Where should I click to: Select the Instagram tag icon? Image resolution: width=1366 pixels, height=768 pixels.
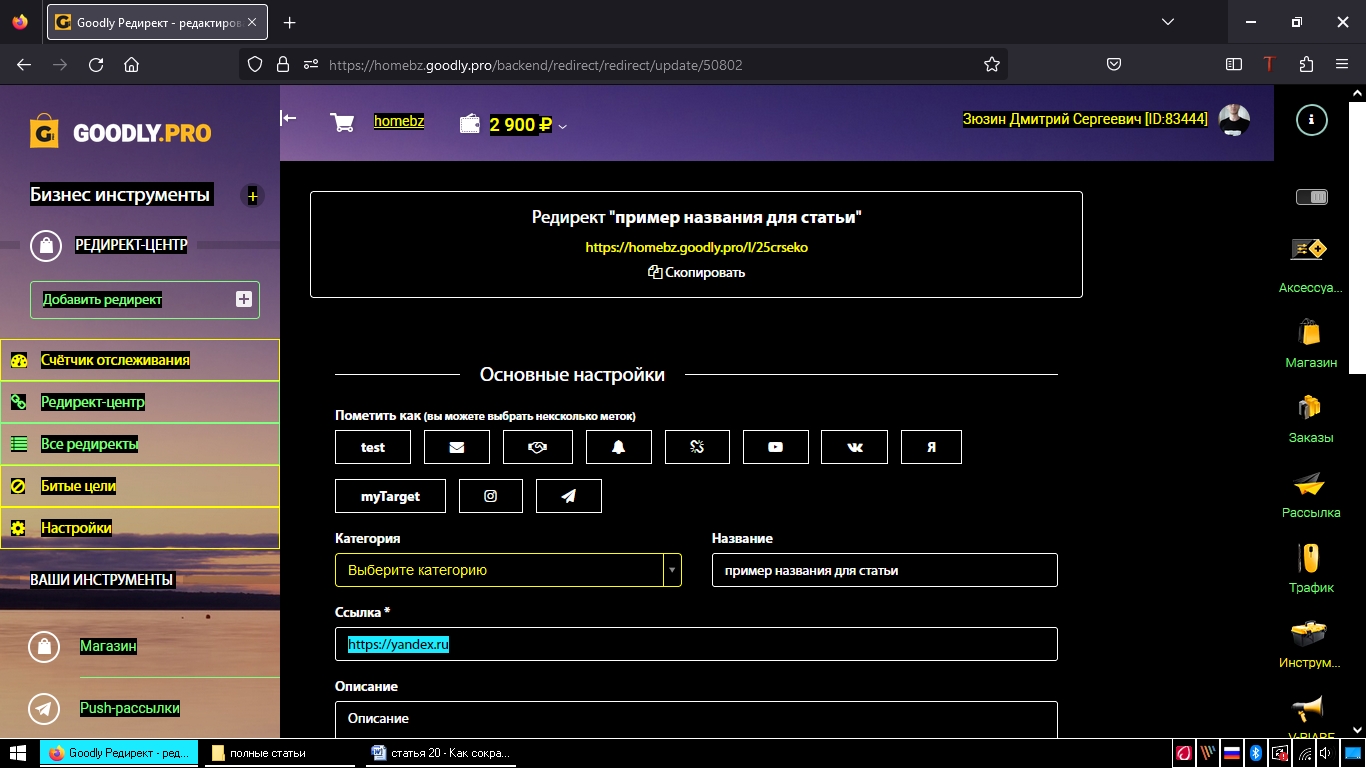point(490,496)
